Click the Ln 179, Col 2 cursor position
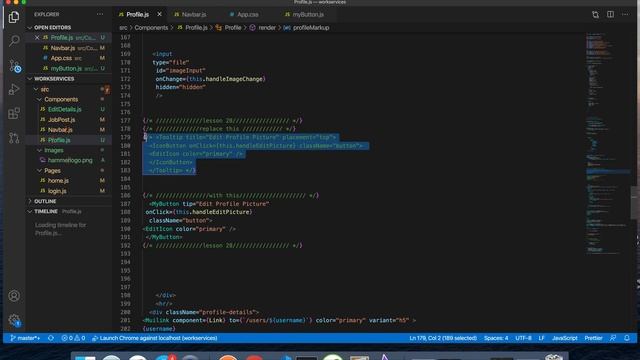This screenshot has height=360, width=640. (443, 338)
